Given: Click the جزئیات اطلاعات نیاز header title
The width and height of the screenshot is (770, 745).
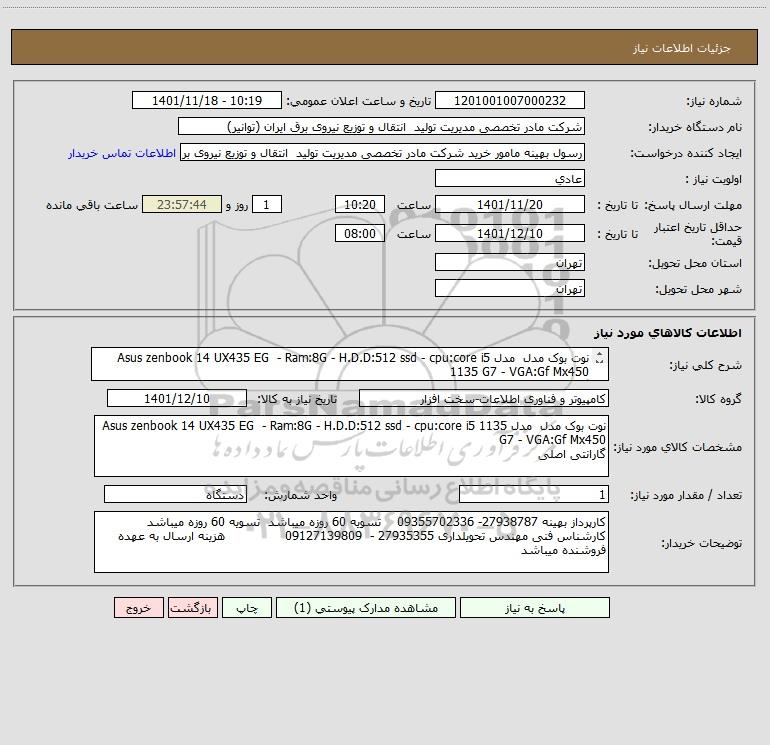Looking at the screenshot, I should click(682, 48).
